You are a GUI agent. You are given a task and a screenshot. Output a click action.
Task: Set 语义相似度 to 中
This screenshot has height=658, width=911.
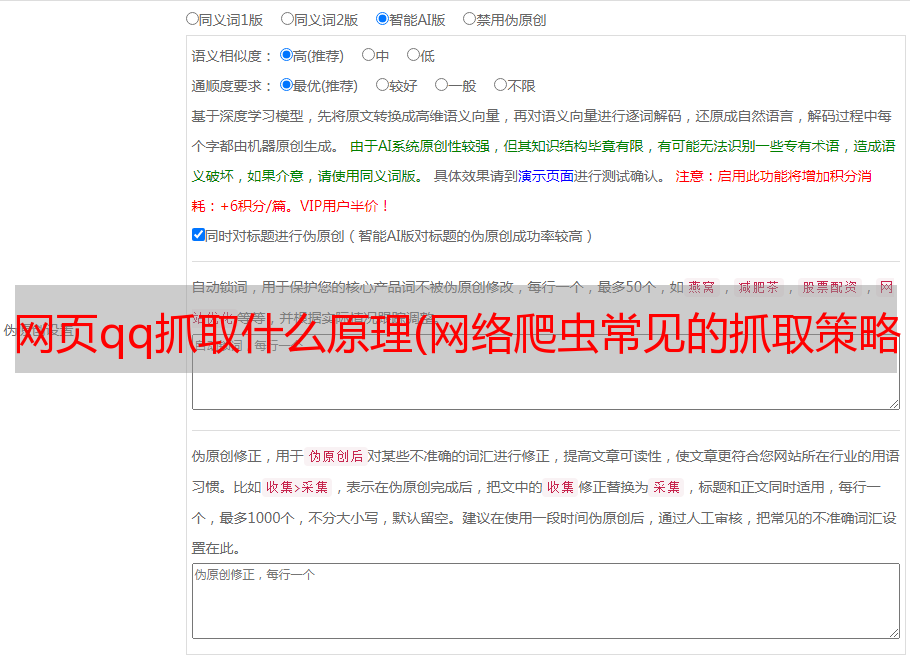[368, 55]
